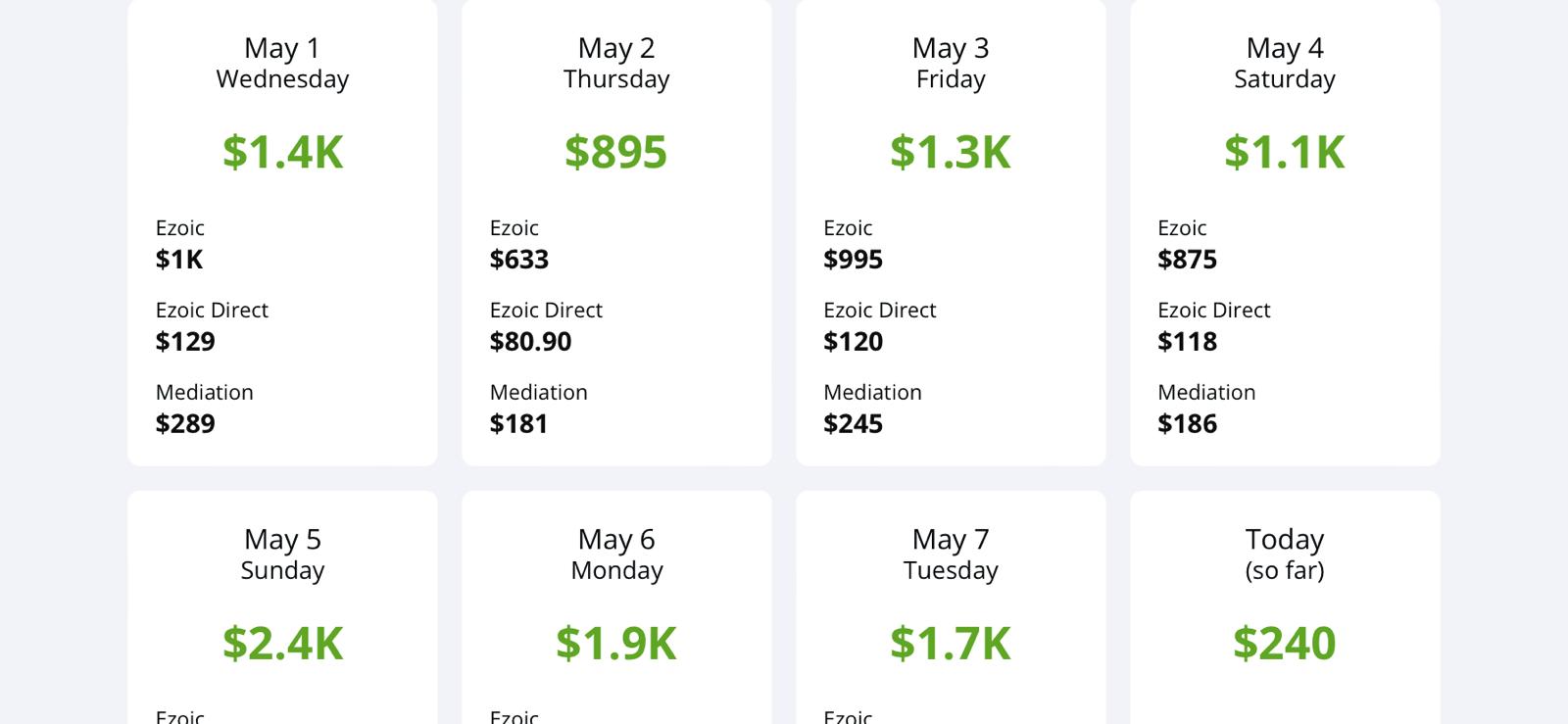Open the May 5 Sunday card
1568x724 pixels.
[282, 554]
